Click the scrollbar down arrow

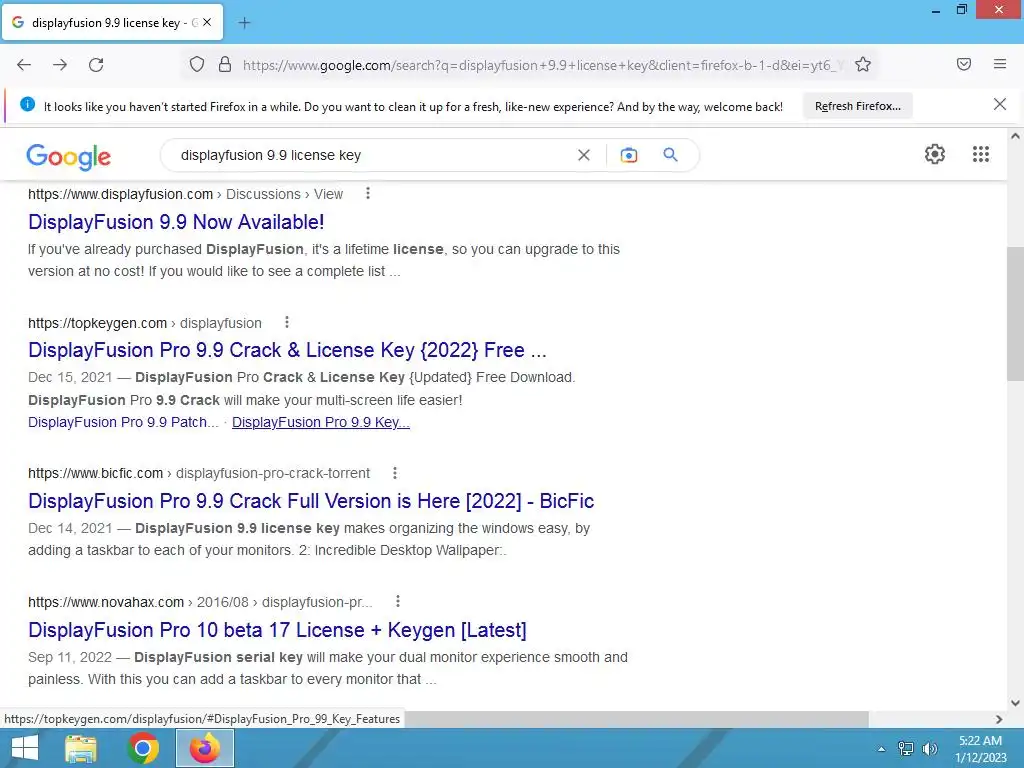[1015, 703]
